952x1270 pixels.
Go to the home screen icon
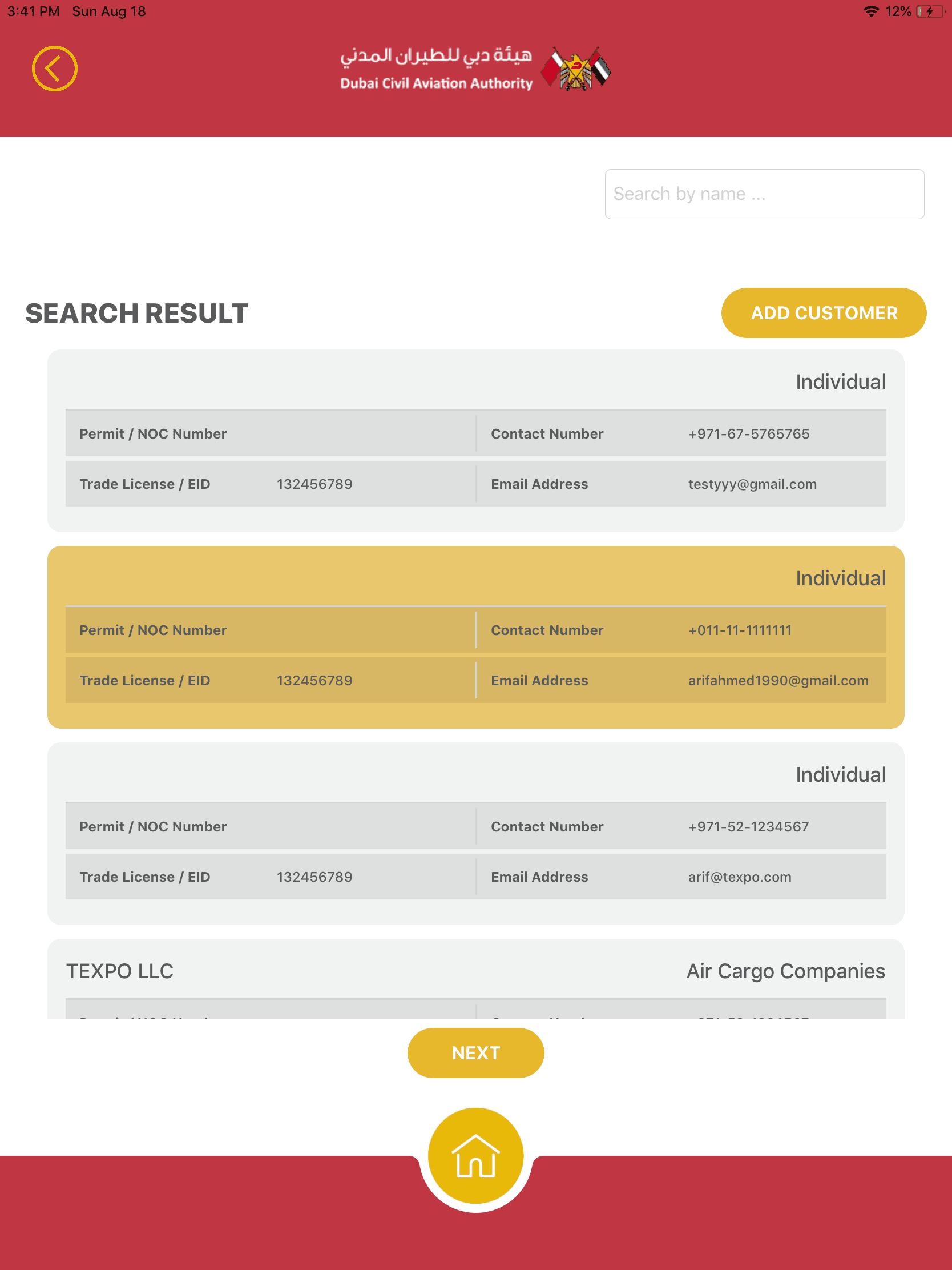click(x=475, y=1155)
